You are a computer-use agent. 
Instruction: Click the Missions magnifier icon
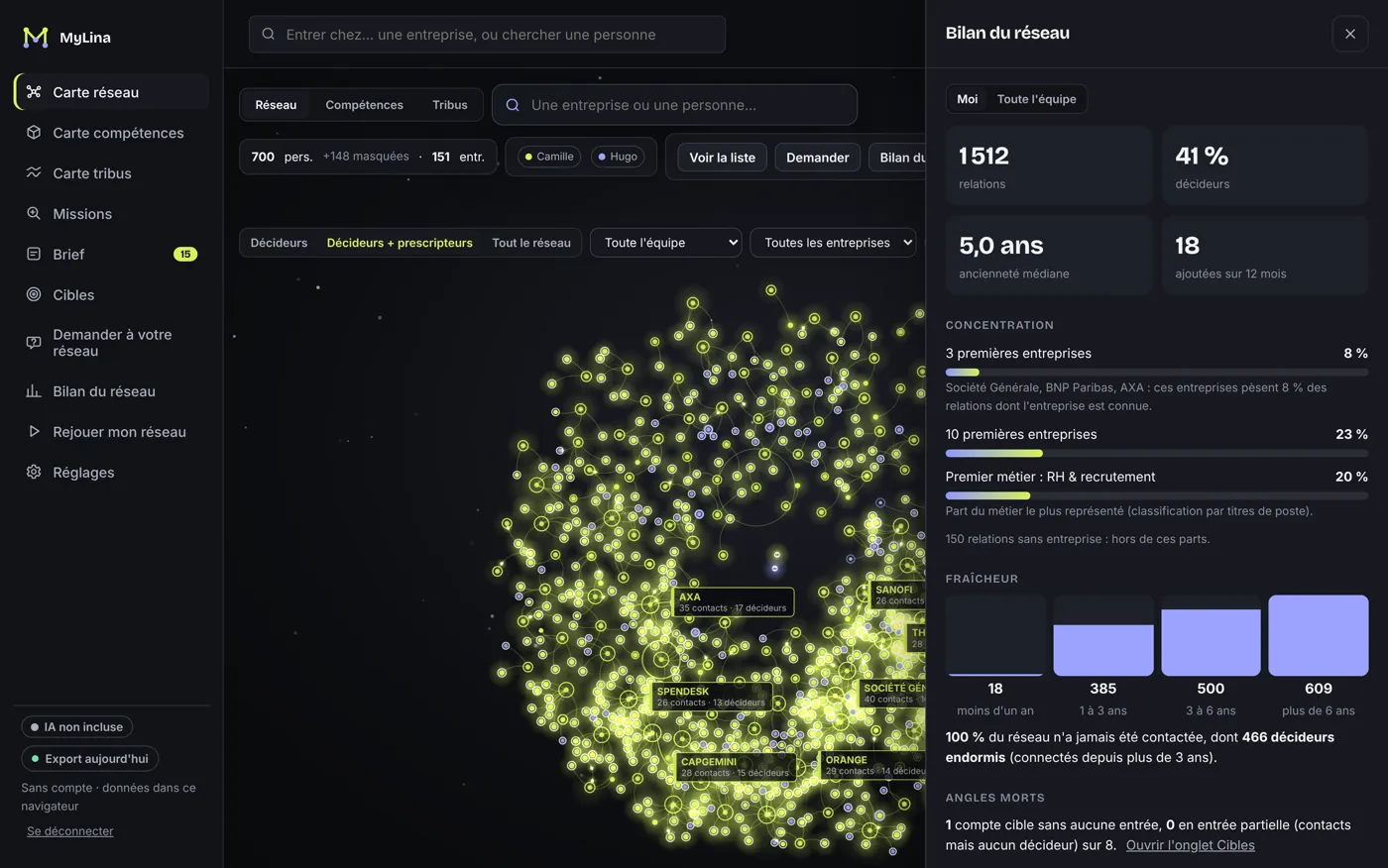(x=34, y=213)
